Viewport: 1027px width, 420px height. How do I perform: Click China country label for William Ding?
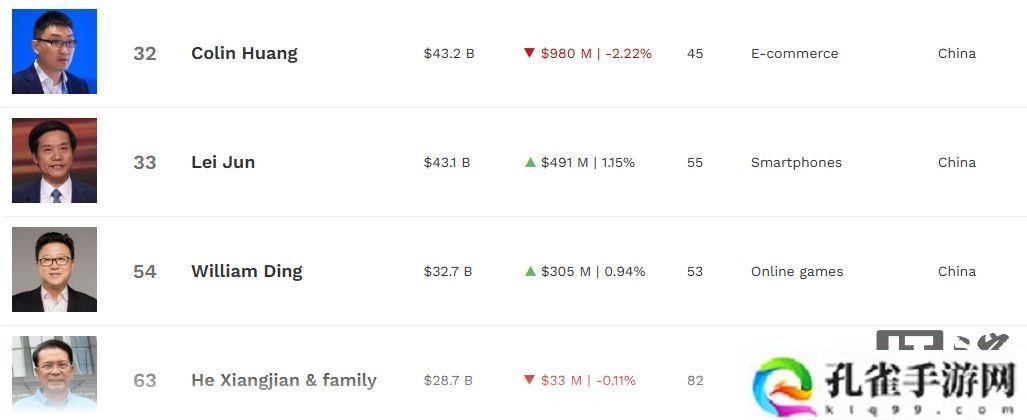(956, 272)
